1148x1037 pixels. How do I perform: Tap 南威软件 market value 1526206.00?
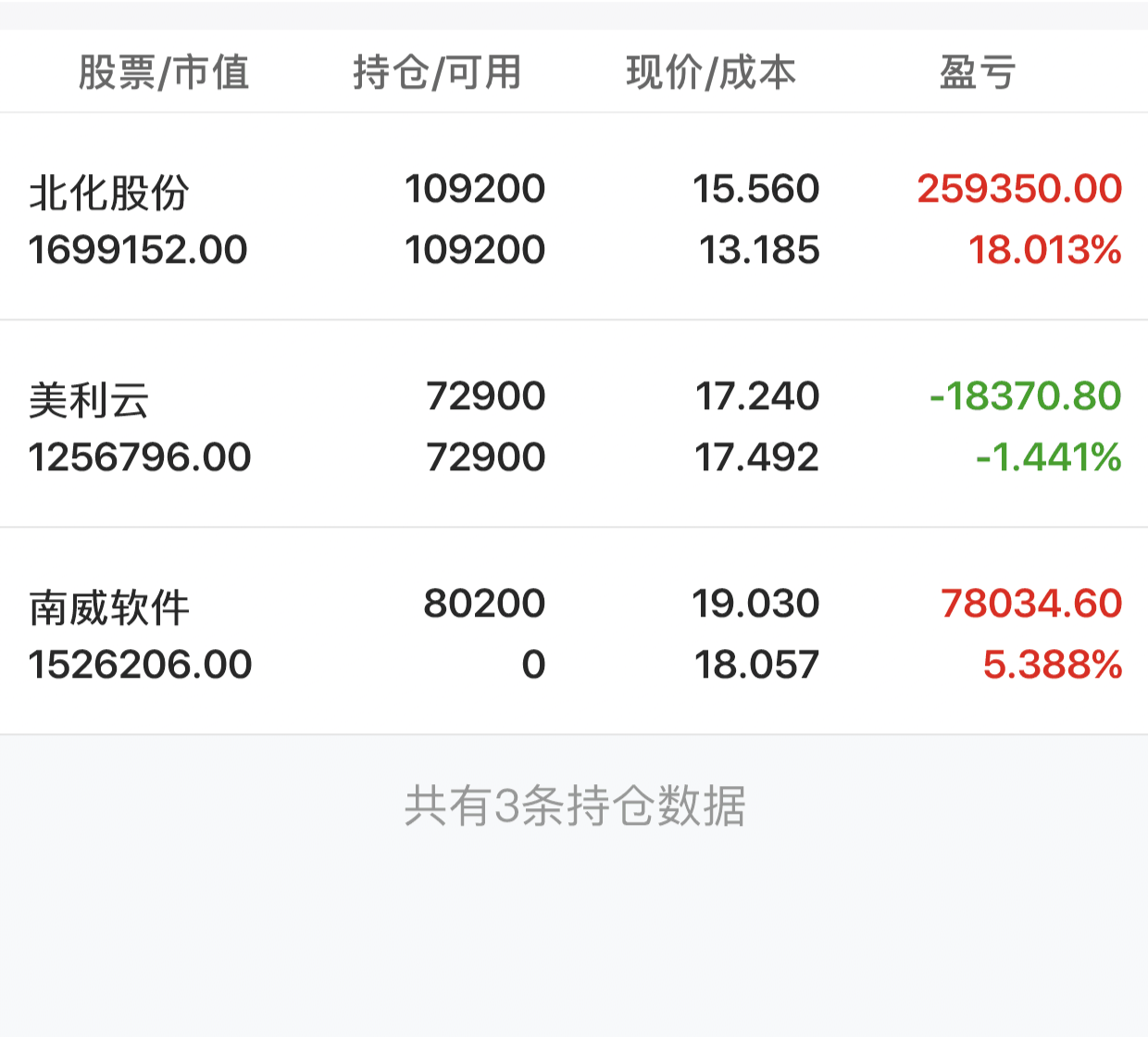140,665
